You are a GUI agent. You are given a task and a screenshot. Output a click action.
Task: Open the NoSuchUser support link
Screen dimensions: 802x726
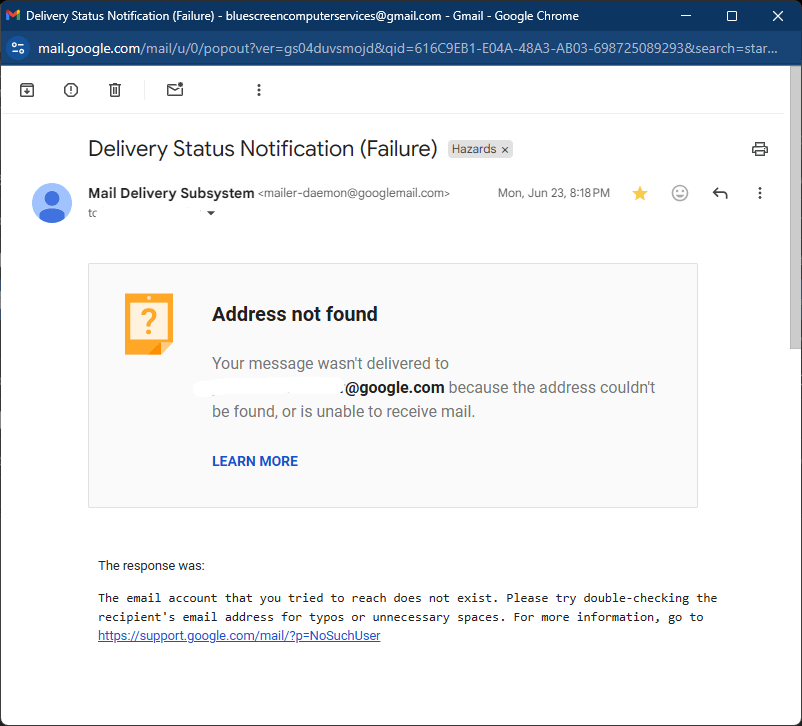click(239, 635)
